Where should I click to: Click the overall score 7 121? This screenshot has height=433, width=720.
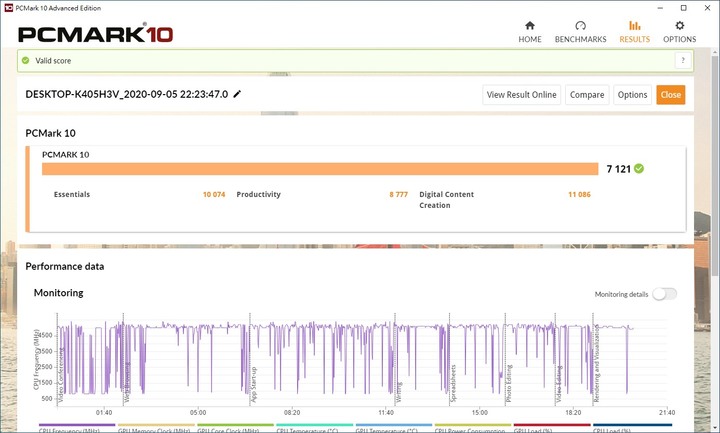pyautogui.click(x=619, y=169)
